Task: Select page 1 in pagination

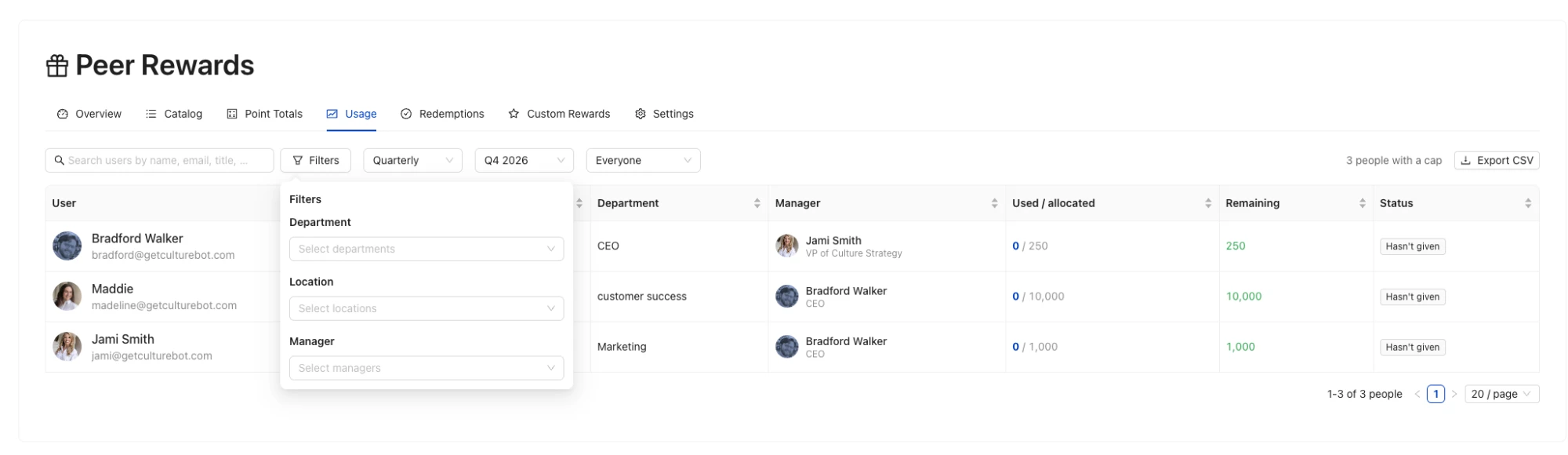Action: point(1436,394)
